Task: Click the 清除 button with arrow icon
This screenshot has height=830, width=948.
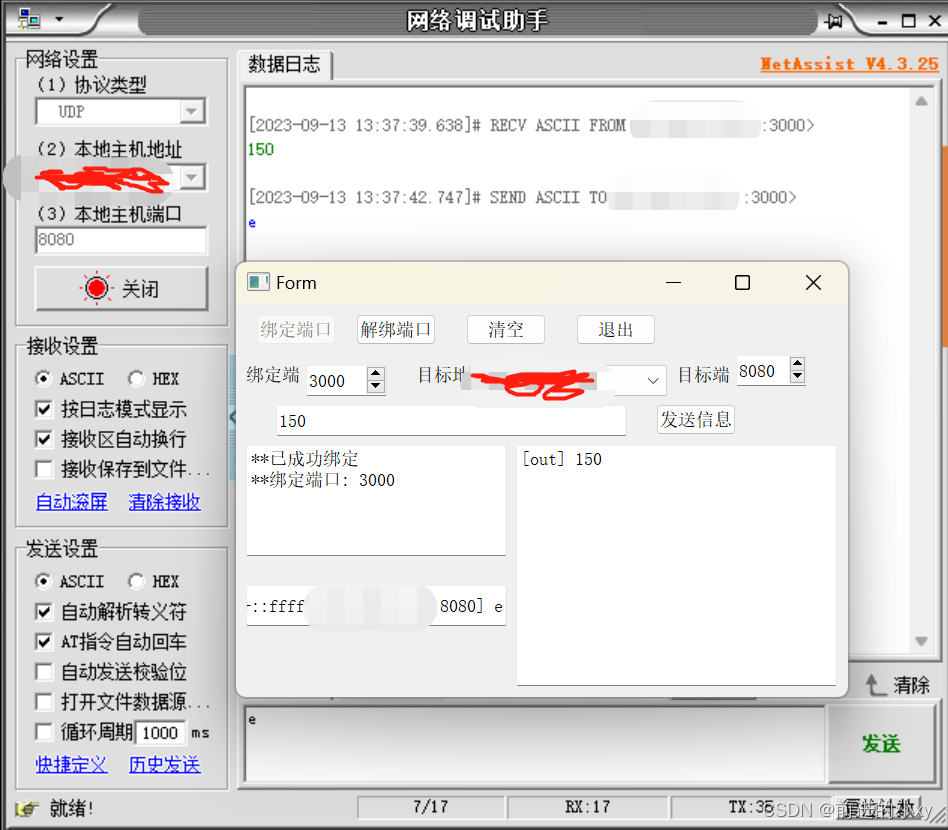Action: pos(897,685)
